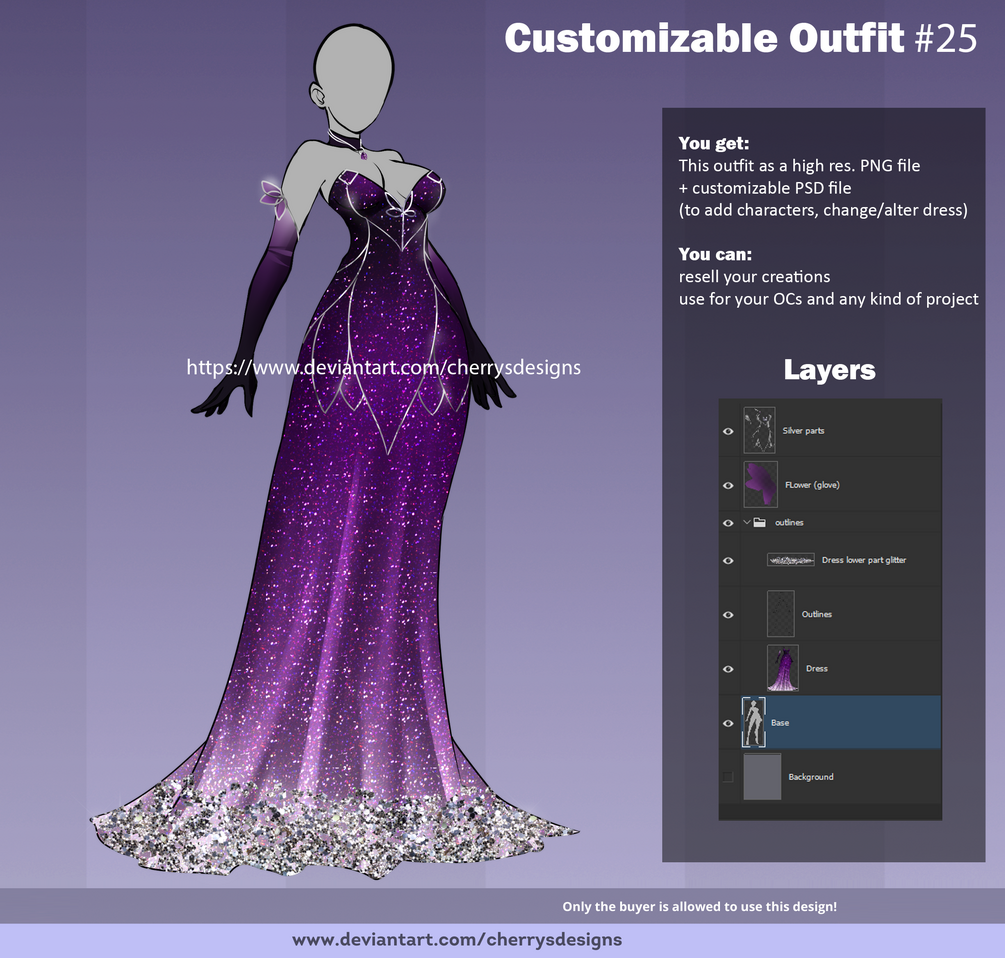1005x958 pixels.
Task: Click the "You get:" heading
Action: [713, 143]
